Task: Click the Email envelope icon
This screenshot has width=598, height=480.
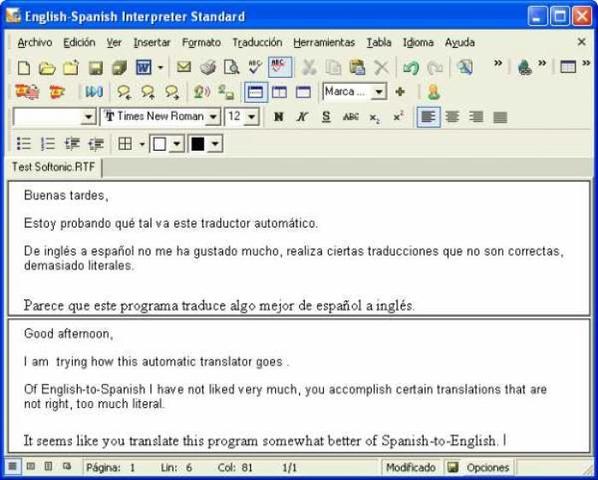Action: pos(184,67)
